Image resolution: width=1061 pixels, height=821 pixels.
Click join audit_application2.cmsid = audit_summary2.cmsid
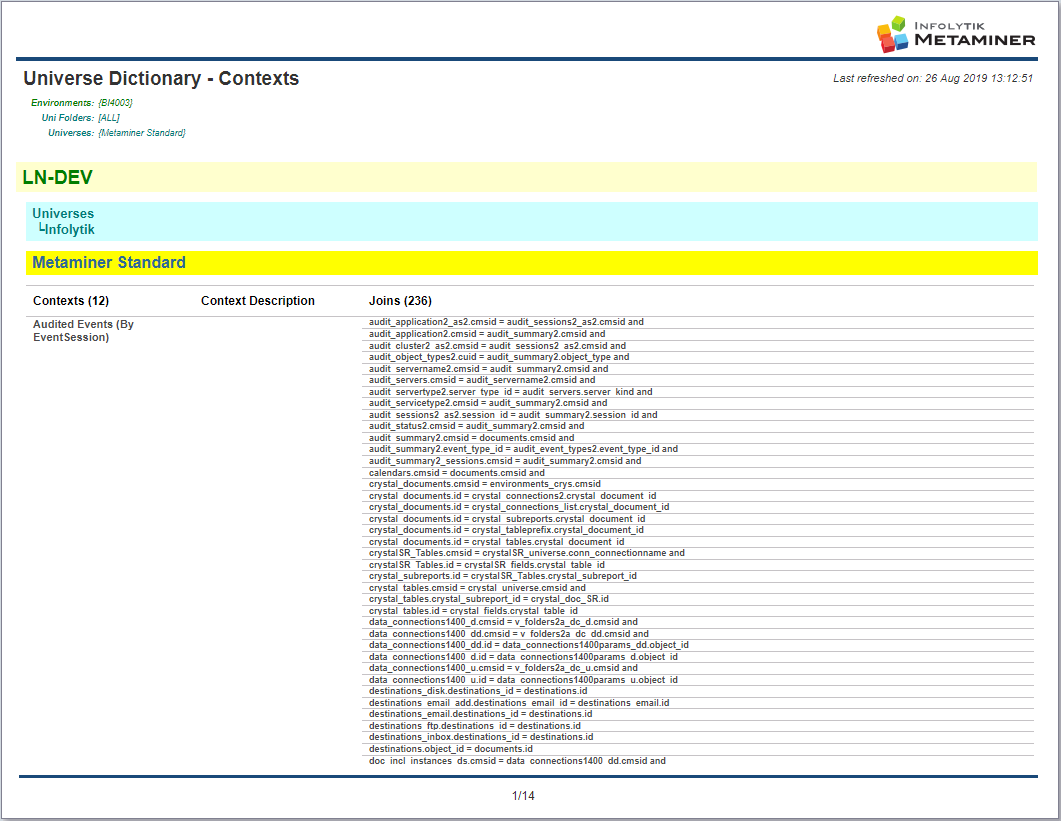click(x=487, y=334)
